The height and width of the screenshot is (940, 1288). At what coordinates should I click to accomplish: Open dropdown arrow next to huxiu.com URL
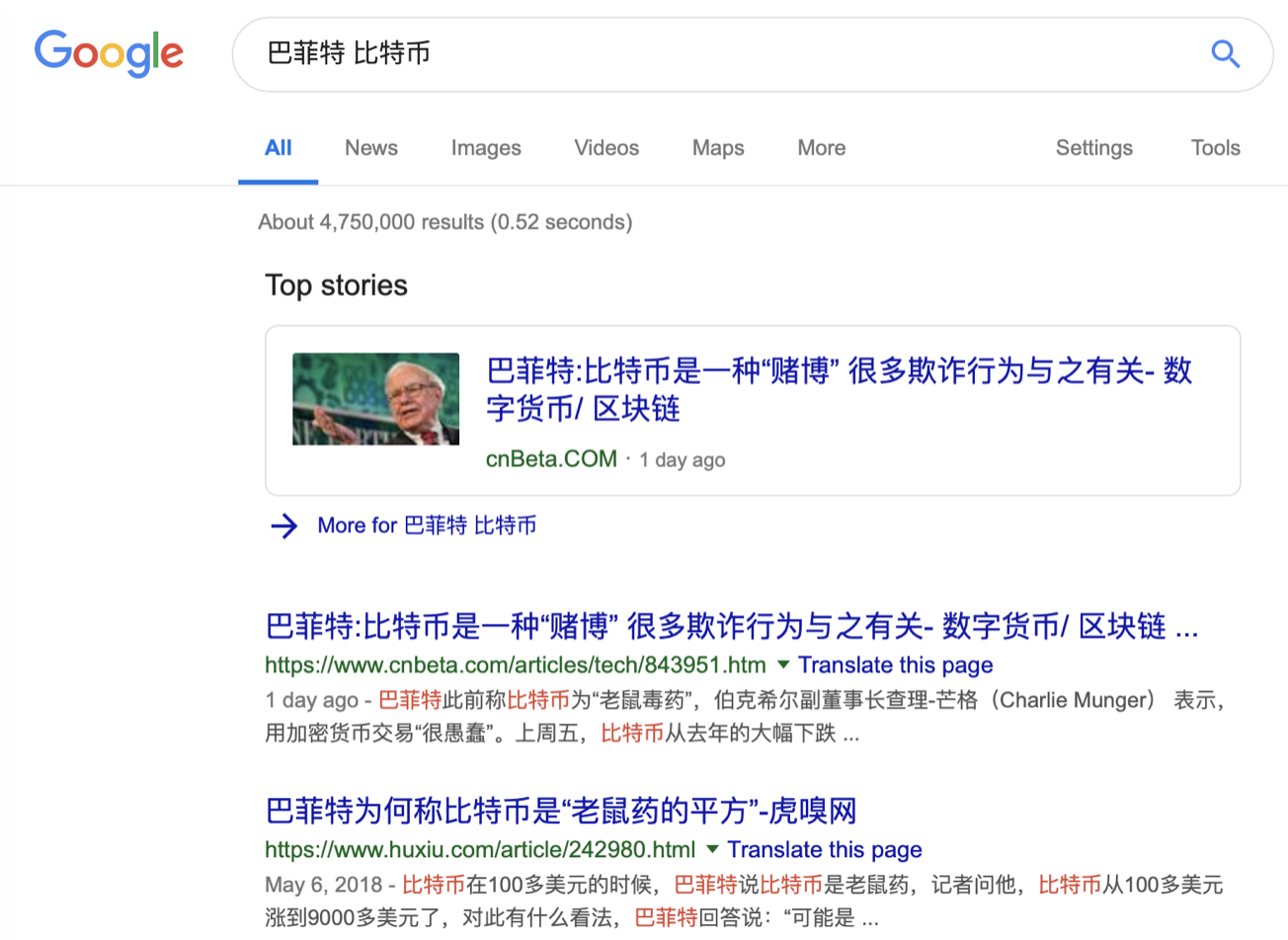[712, 849]
